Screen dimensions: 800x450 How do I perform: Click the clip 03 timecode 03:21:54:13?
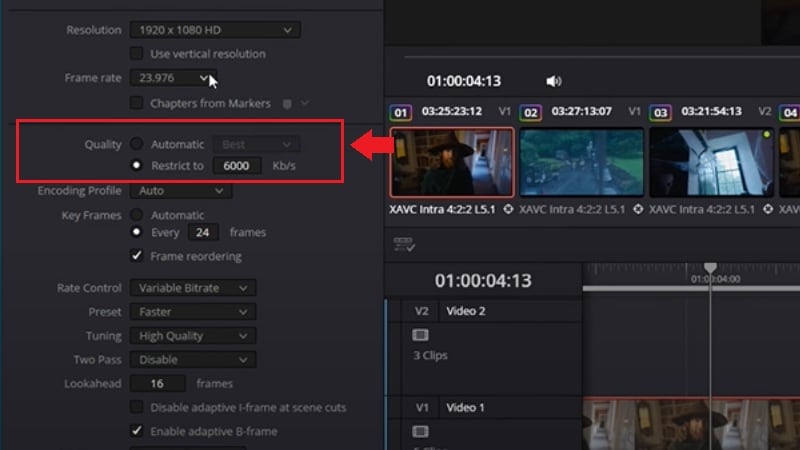tap(711, 111)
